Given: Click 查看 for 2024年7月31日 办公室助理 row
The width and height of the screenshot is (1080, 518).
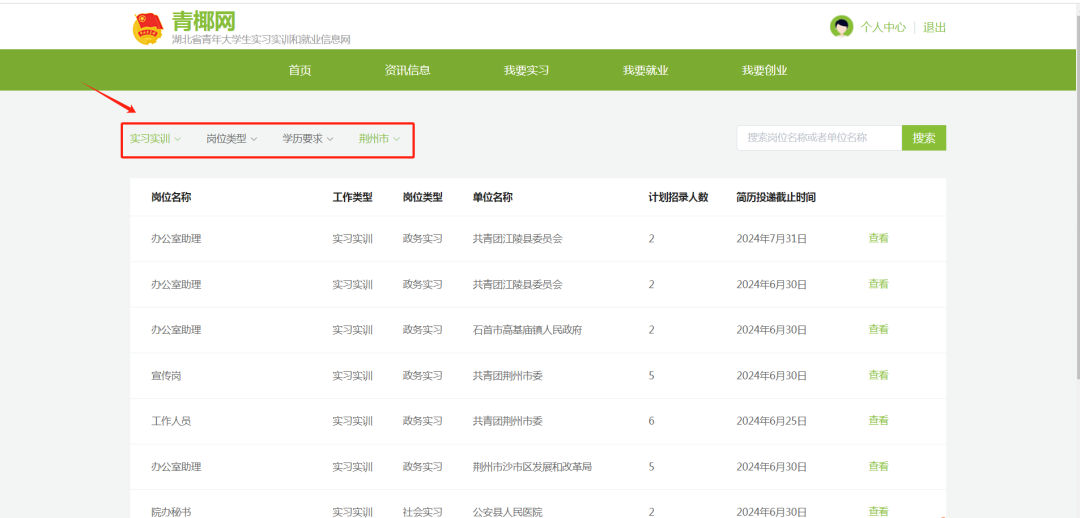Looking at the screenshot, I should tap(878, 238).
